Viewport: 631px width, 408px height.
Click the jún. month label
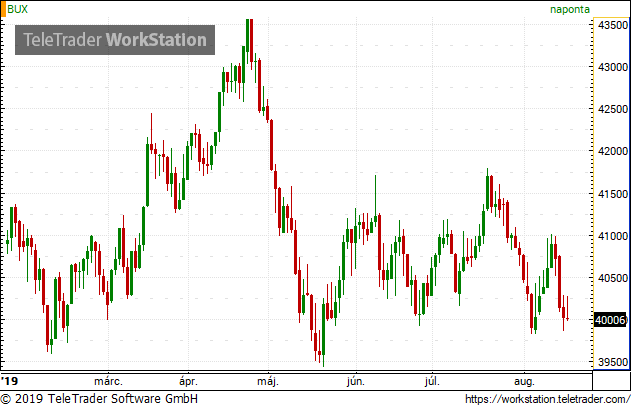(356, 381)
